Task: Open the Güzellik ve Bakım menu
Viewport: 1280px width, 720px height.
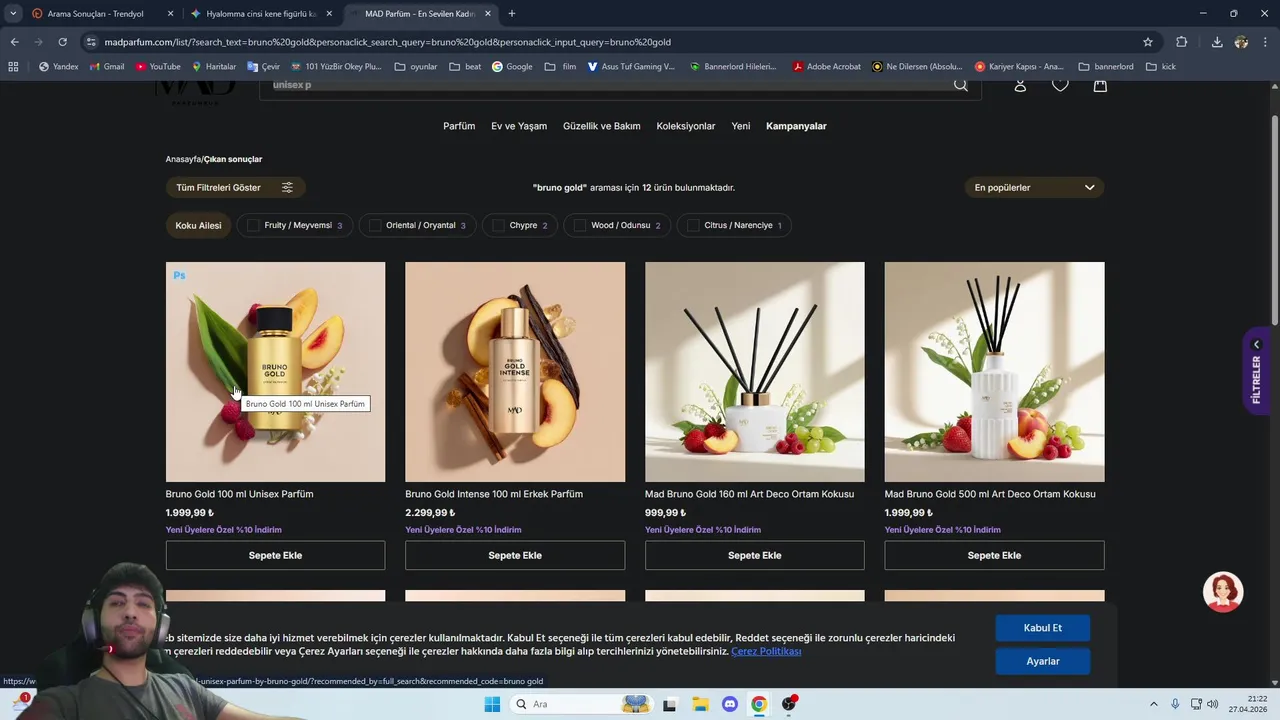Action: coord(602,126)
